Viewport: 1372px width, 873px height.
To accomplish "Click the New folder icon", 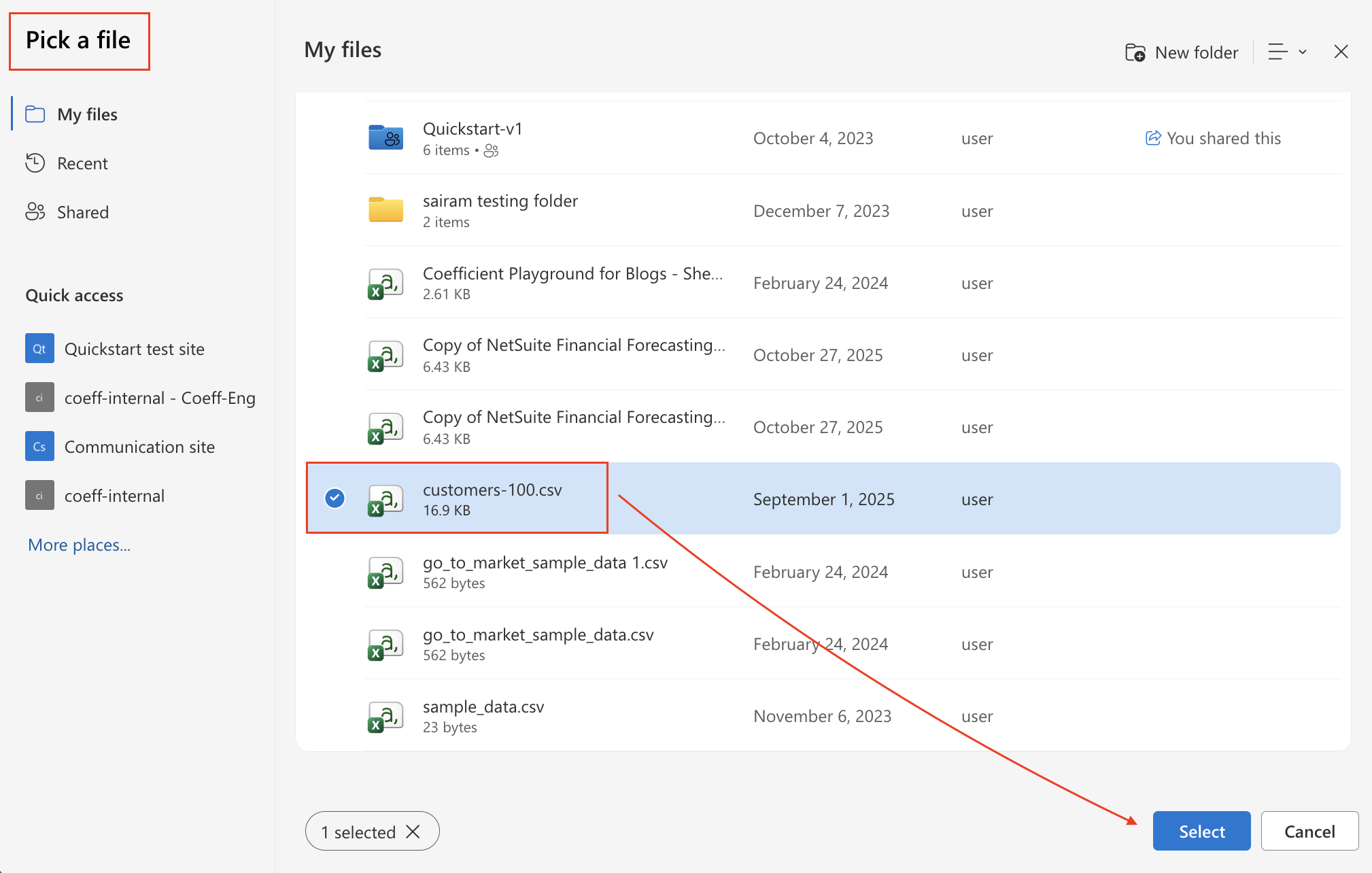I will pyautogui.click(x=1135, y=52).
